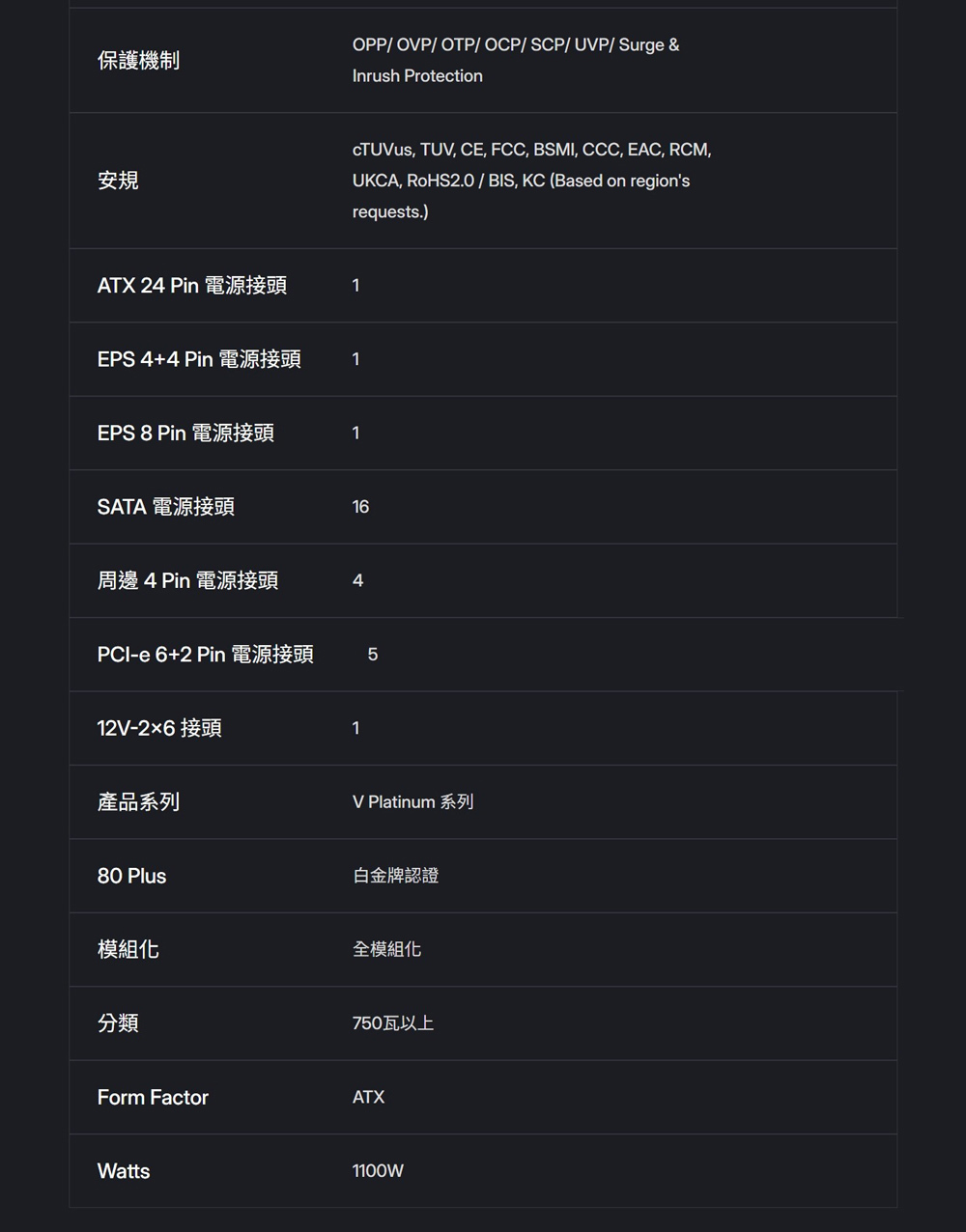Click the PCI-e connector count 5
This screenshot has width=966, height=1232.
tap(373, 655)
